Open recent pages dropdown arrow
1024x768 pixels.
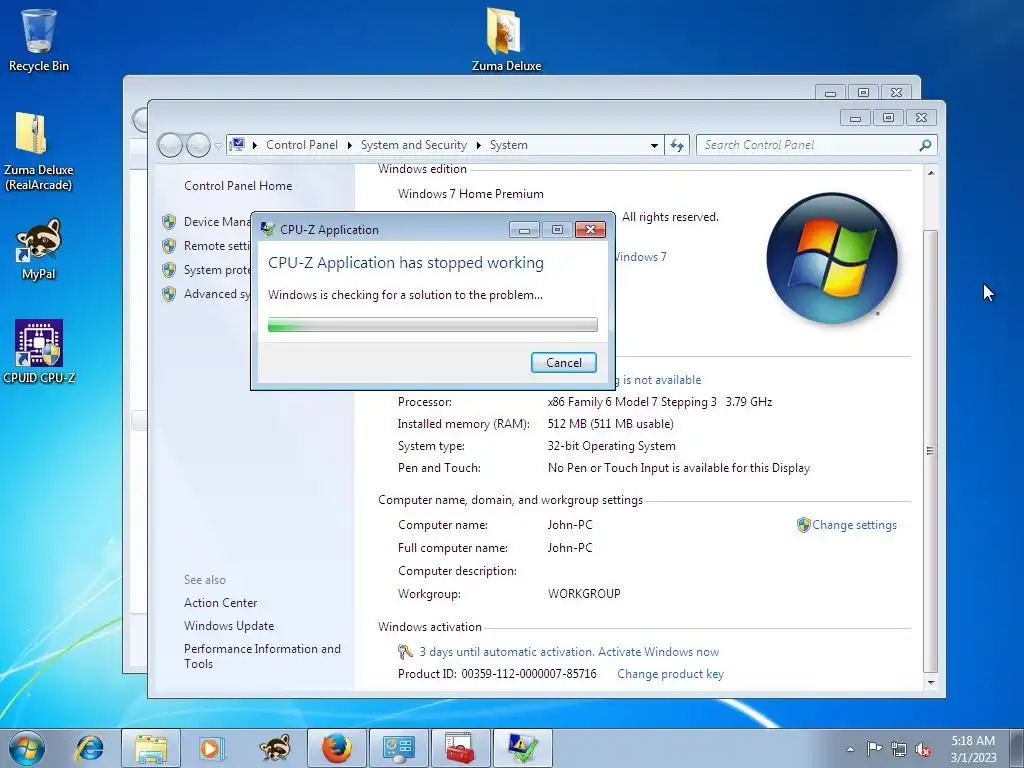pos(218,146)
